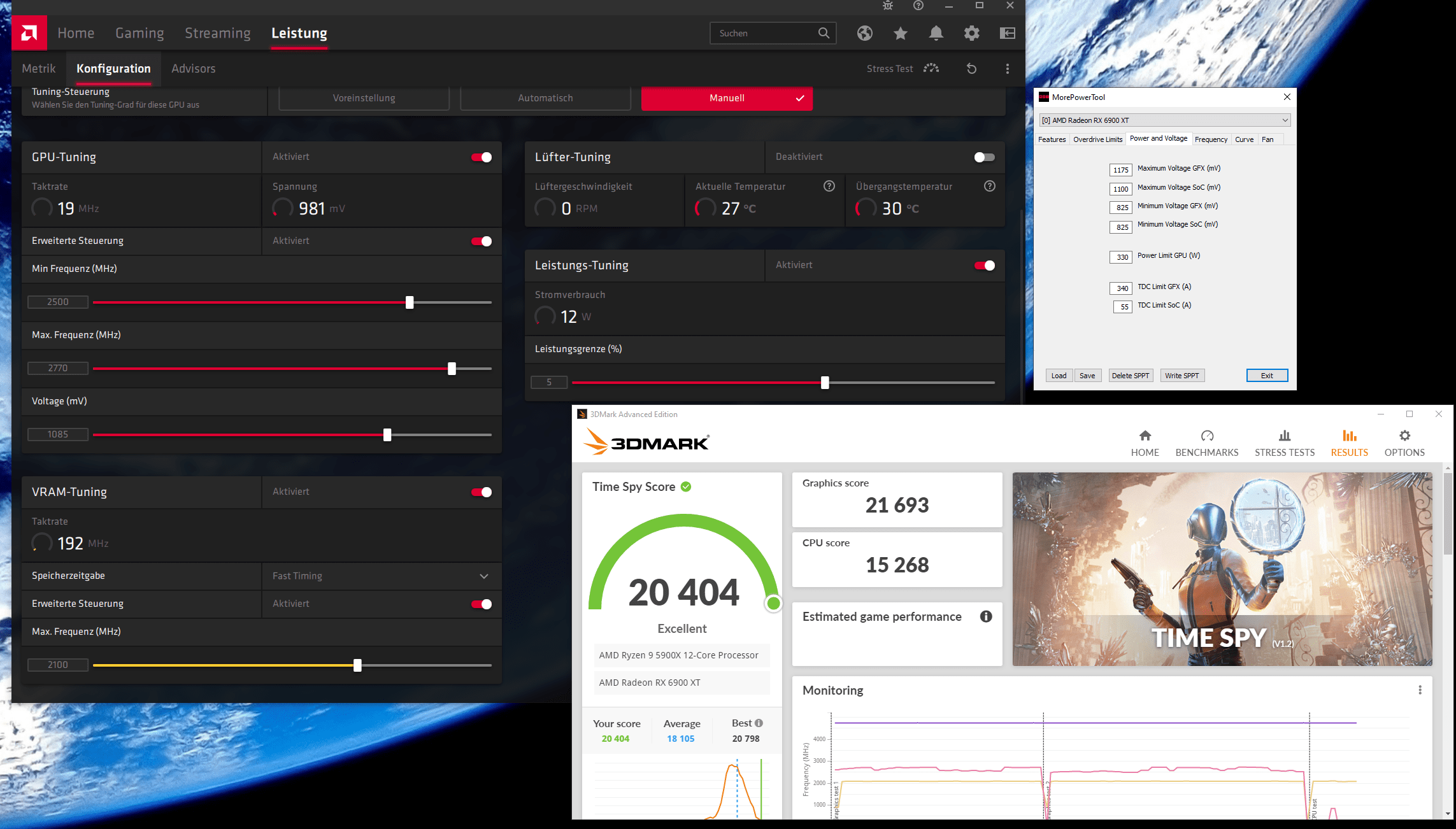Open the AMD Radeon RX 6900 XT device dropdown
This screenshot has width=1456, height=829.
(x=1164, y=120)
